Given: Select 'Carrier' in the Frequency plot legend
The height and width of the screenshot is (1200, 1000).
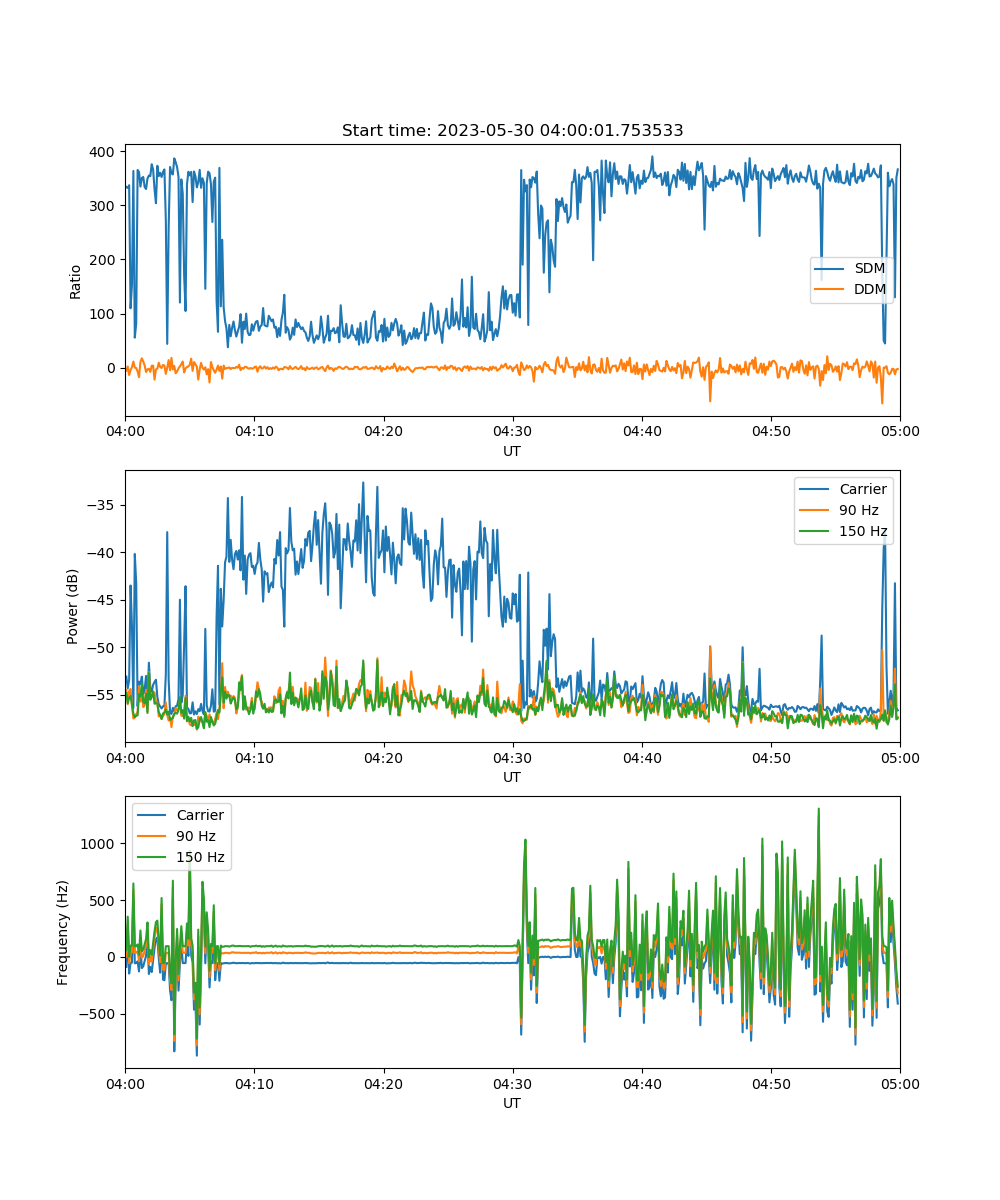Looking at the screenshot, I should (200, 815).
